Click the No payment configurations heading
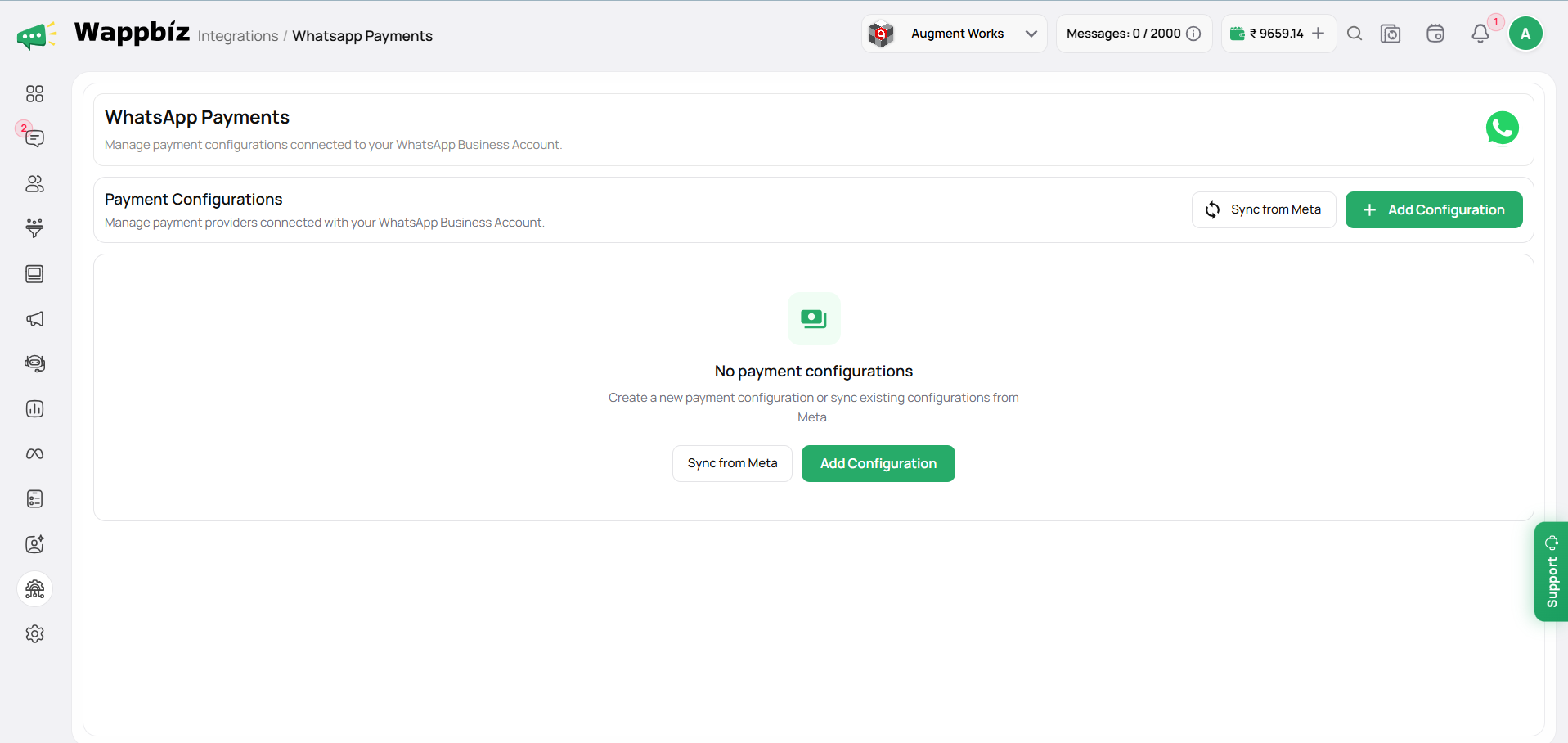Image resolution: width=1568 pixels, height=743 pixels. [814, 371]
